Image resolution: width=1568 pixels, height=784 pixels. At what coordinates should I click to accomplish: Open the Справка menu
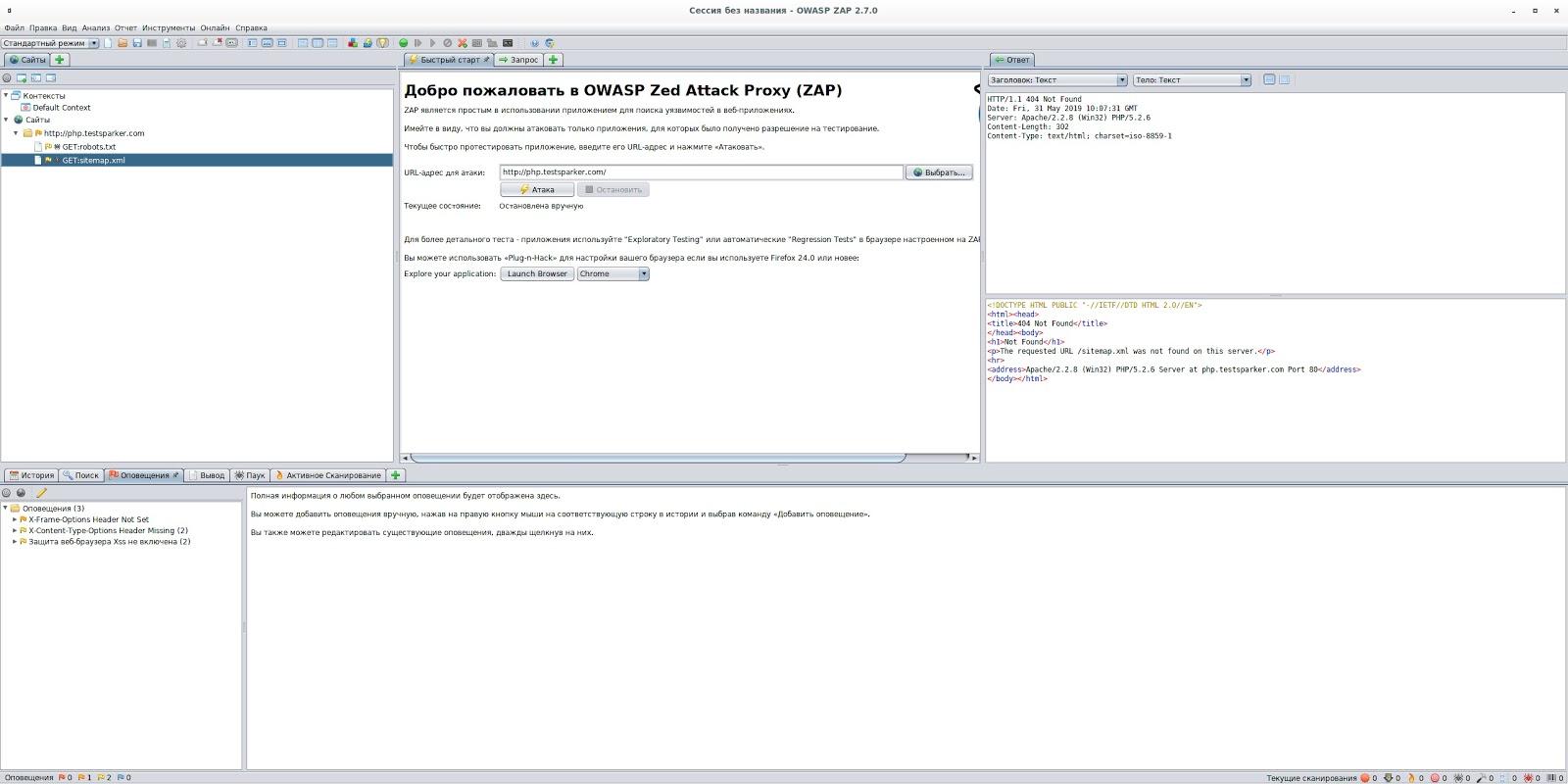click(x=251, y=27)
